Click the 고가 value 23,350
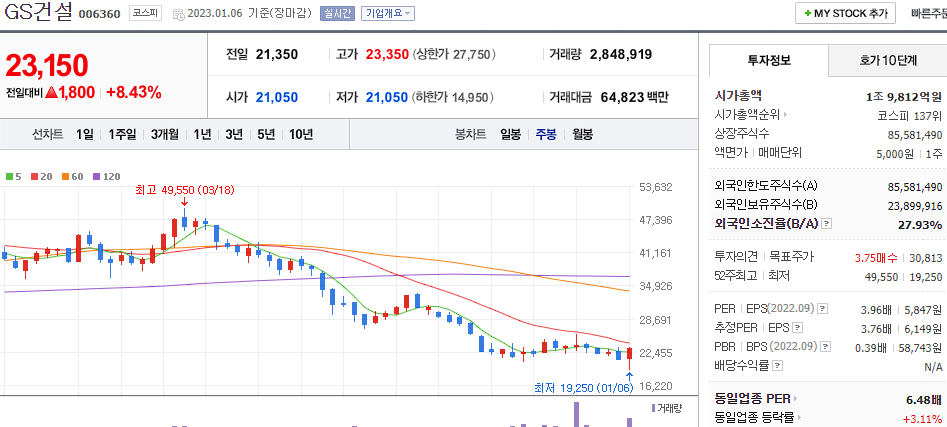The height and width of the screenshot is (427, 947). tap(388, 54)
